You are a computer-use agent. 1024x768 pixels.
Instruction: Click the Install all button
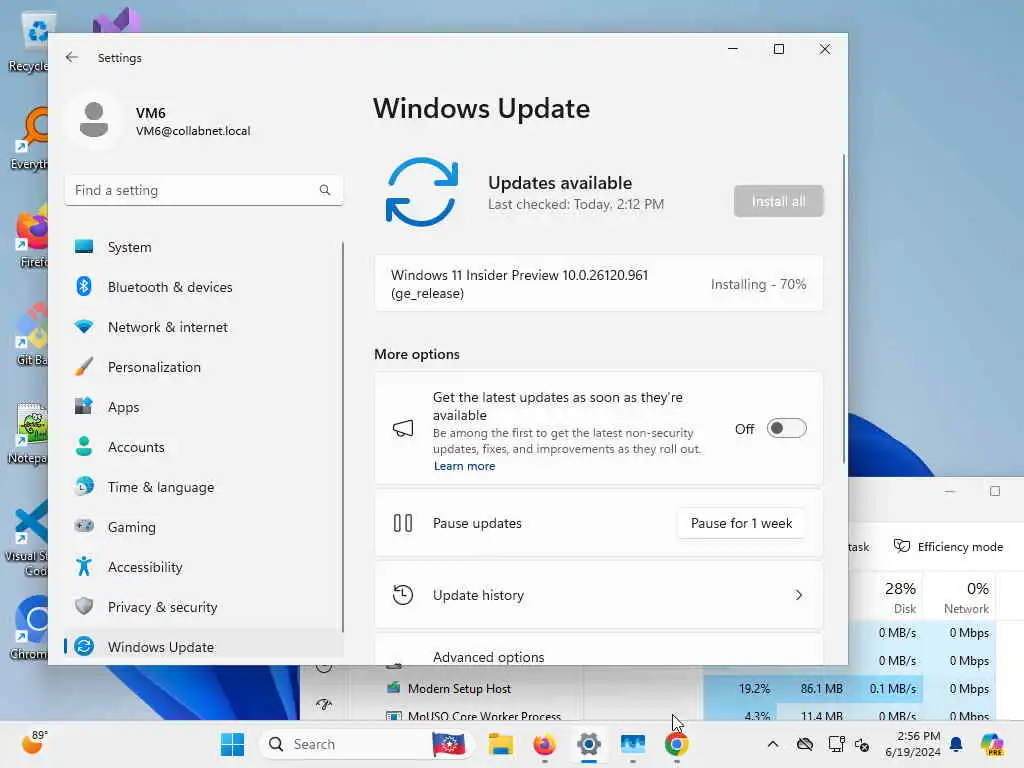coord(778,201)
